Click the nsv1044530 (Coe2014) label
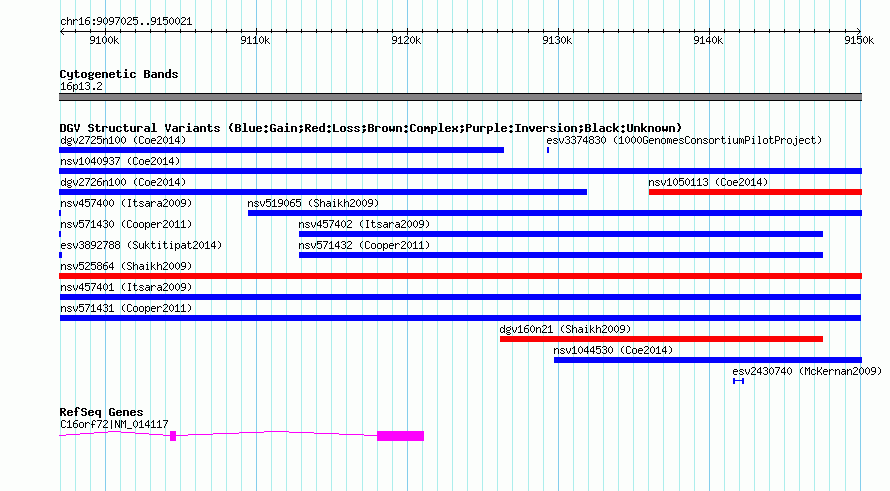890x491 pixels. point(614,350)
